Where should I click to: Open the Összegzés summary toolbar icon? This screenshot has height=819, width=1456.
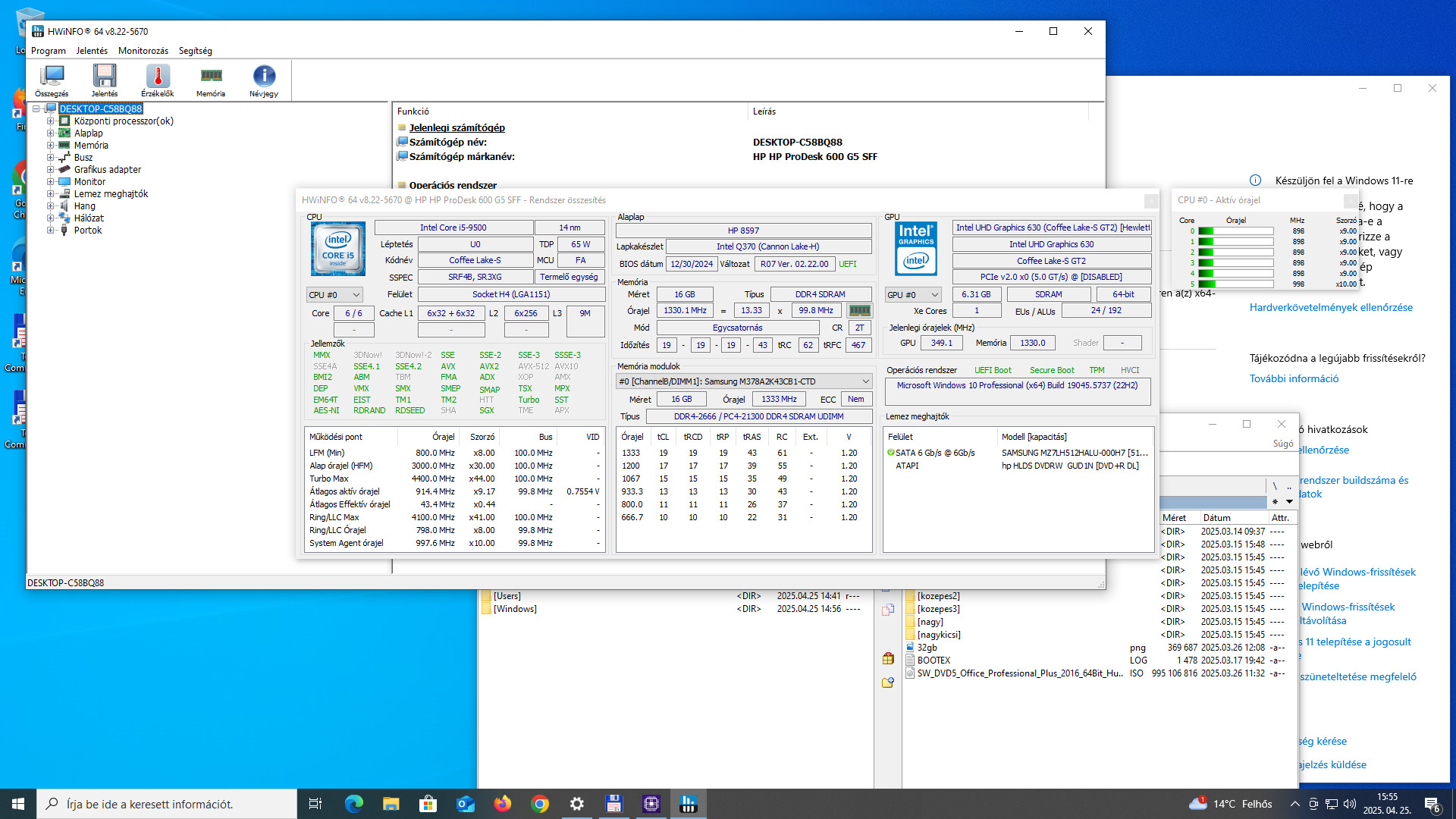(x=52, y=80)
